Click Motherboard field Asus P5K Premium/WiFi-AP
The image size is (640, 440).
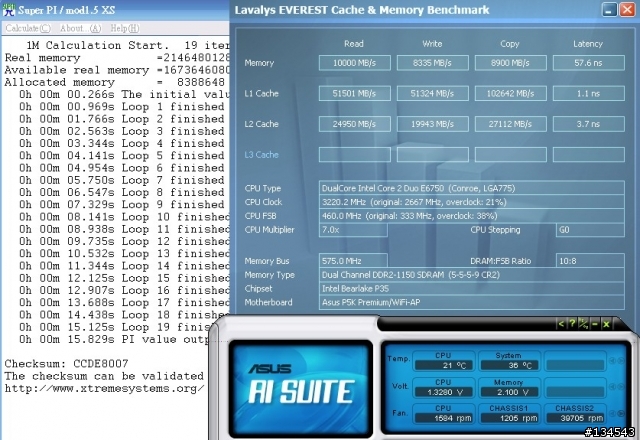(471, 302)
